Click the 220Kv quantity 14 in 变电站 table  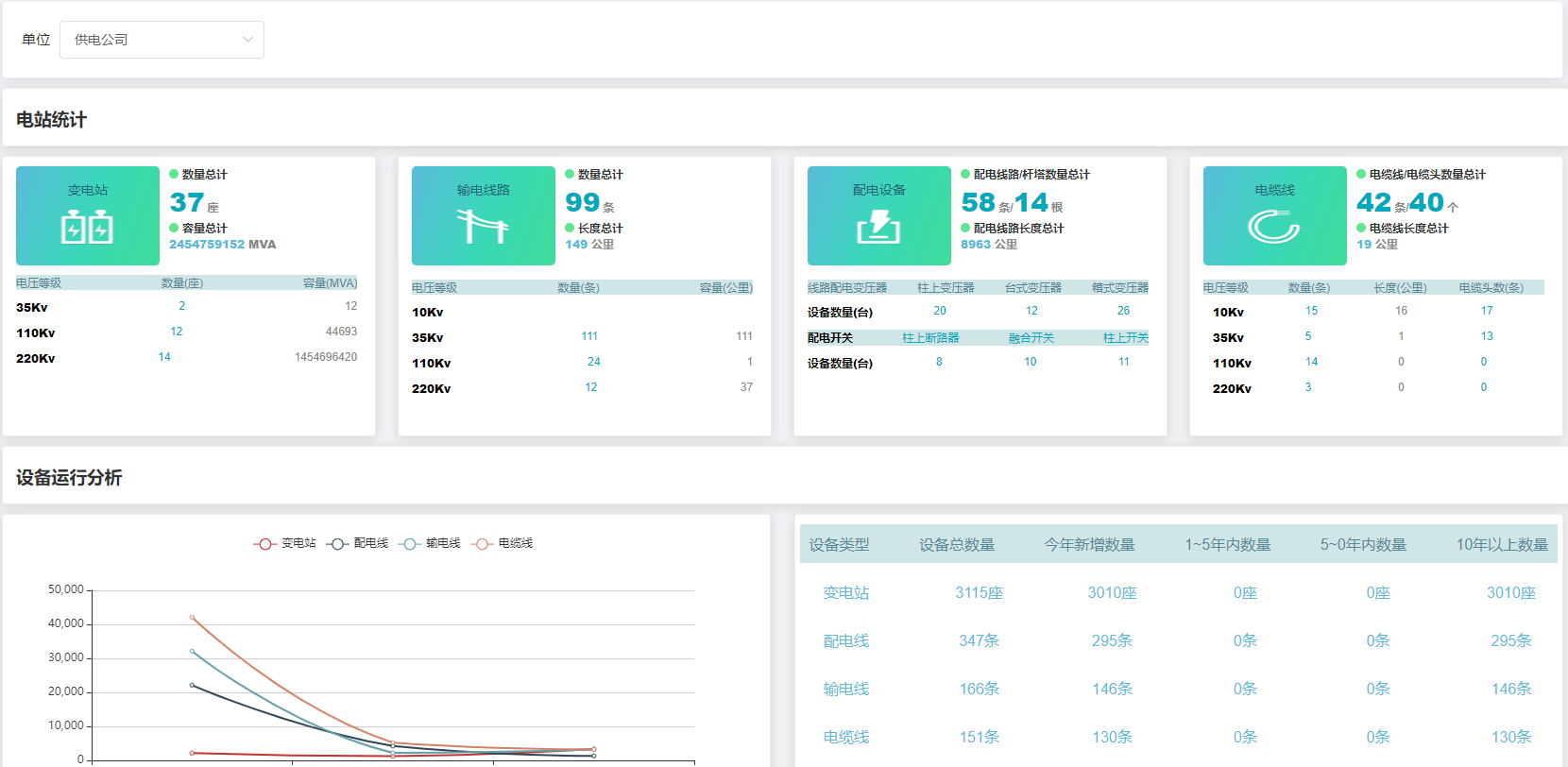tap(164, 357)
